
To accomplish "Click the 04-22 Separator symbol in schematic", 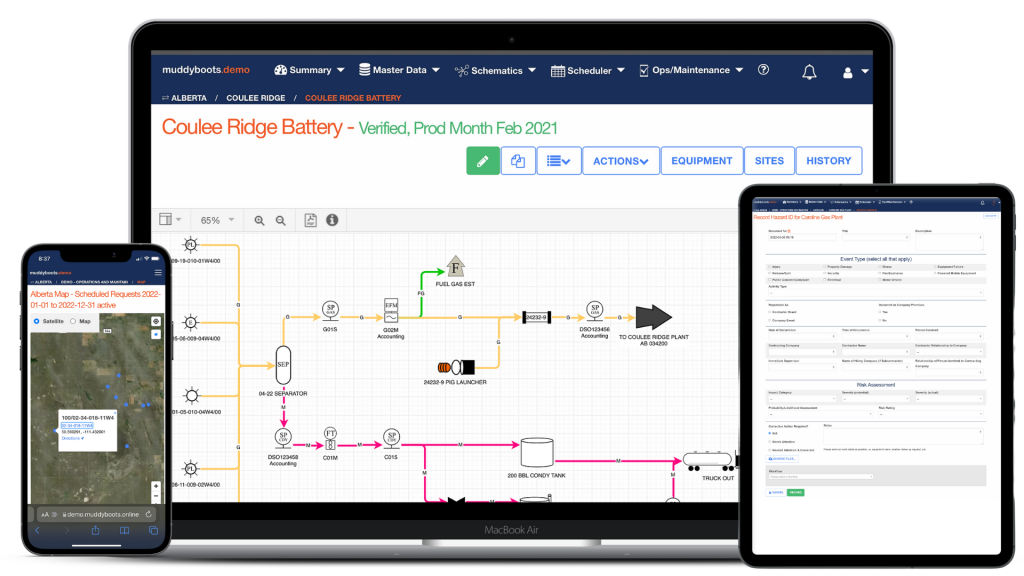I will (283, 366).
